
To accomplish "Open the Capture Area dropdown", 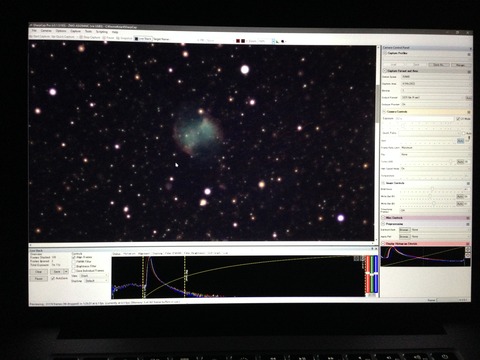I will coord(436,84).
